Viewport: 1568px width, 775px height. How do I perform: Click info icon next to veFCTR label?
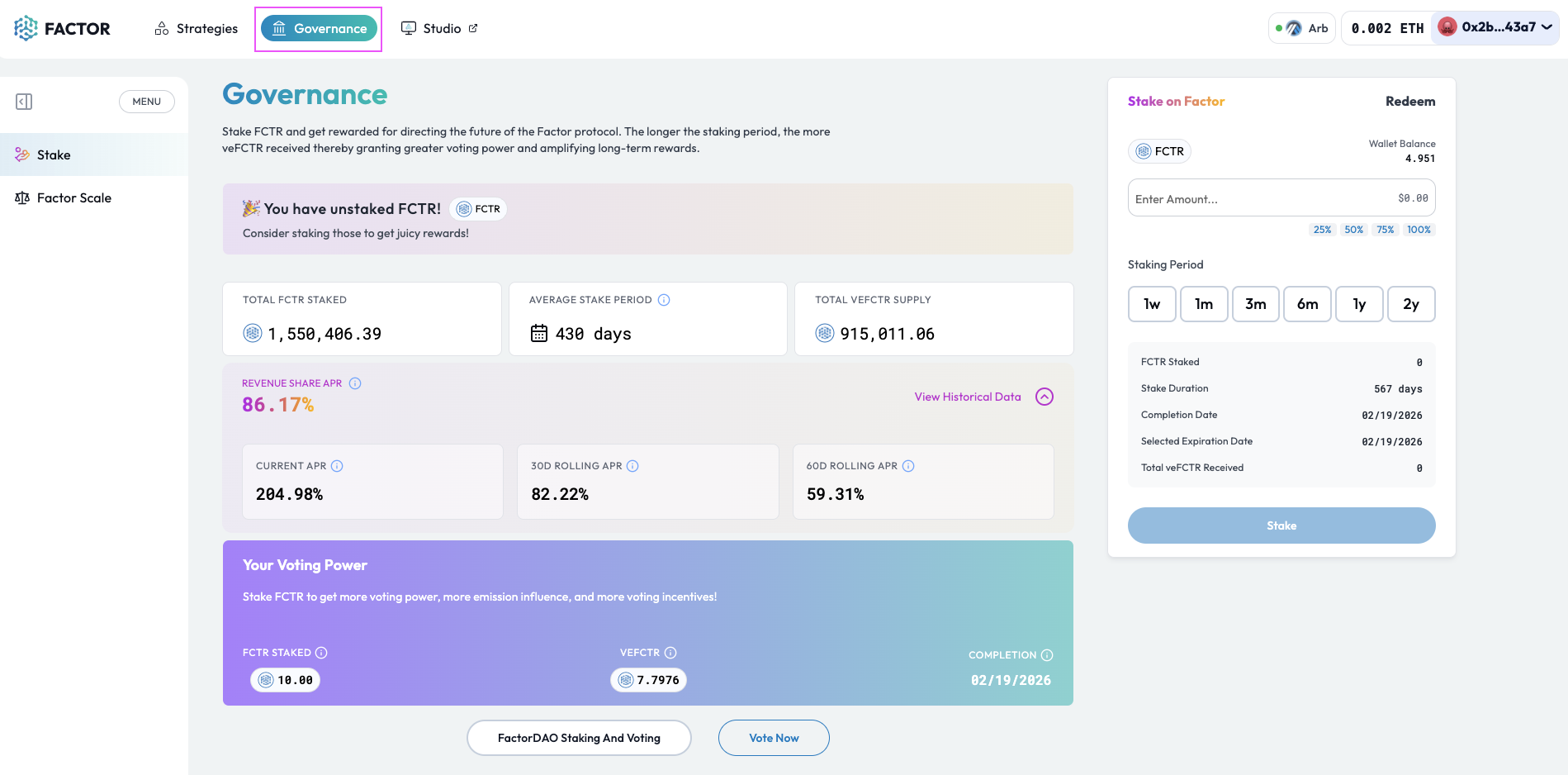670,653
